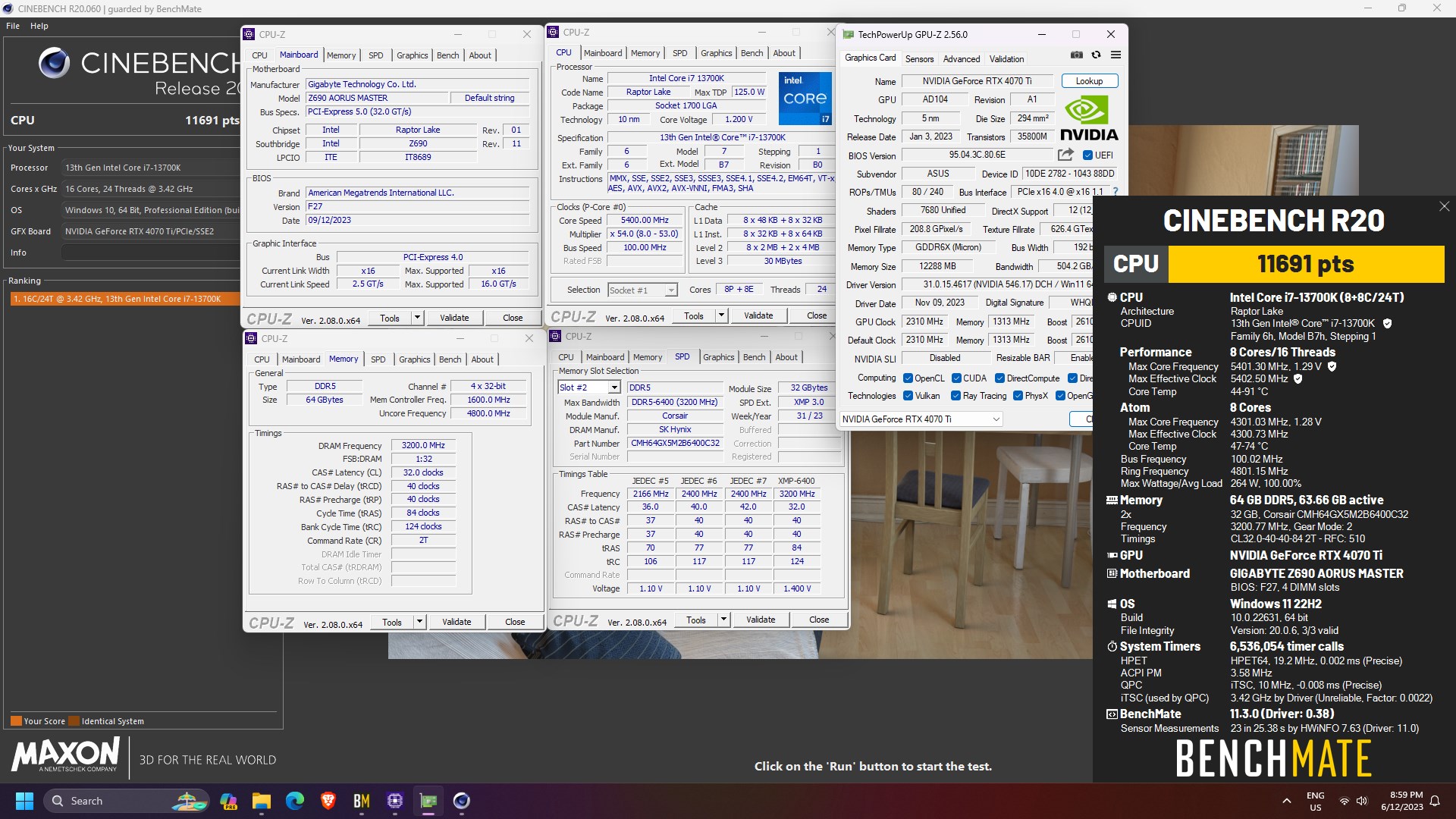Click Tools button in CPU-Z SPD window
This screenshot has height=819, width=1456.
click(x=696, y=620)
